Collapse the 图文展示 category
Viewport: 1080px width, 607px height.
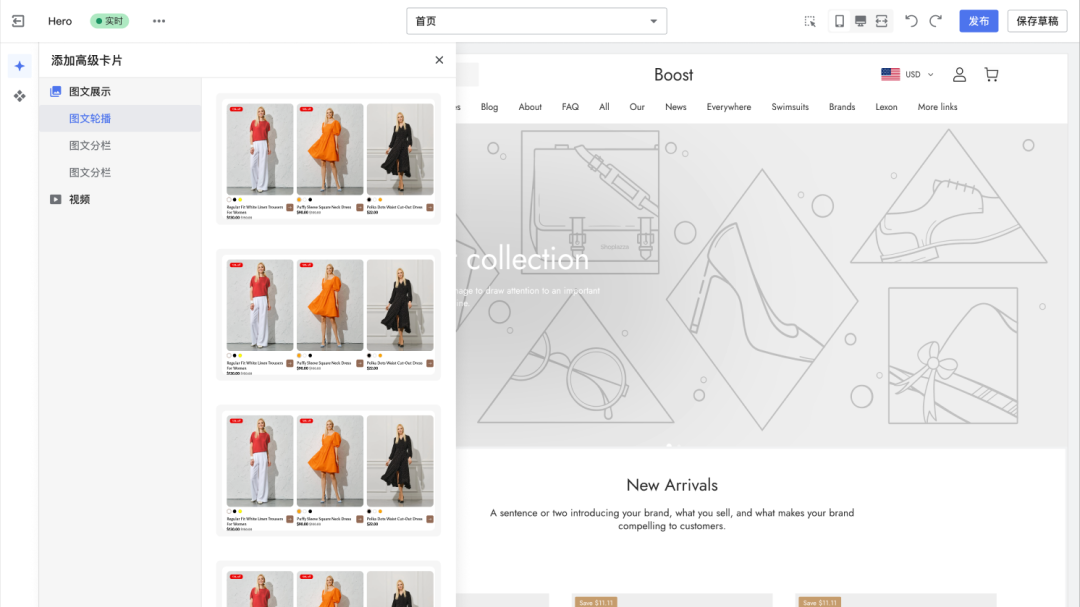click(x=90, y=92)
